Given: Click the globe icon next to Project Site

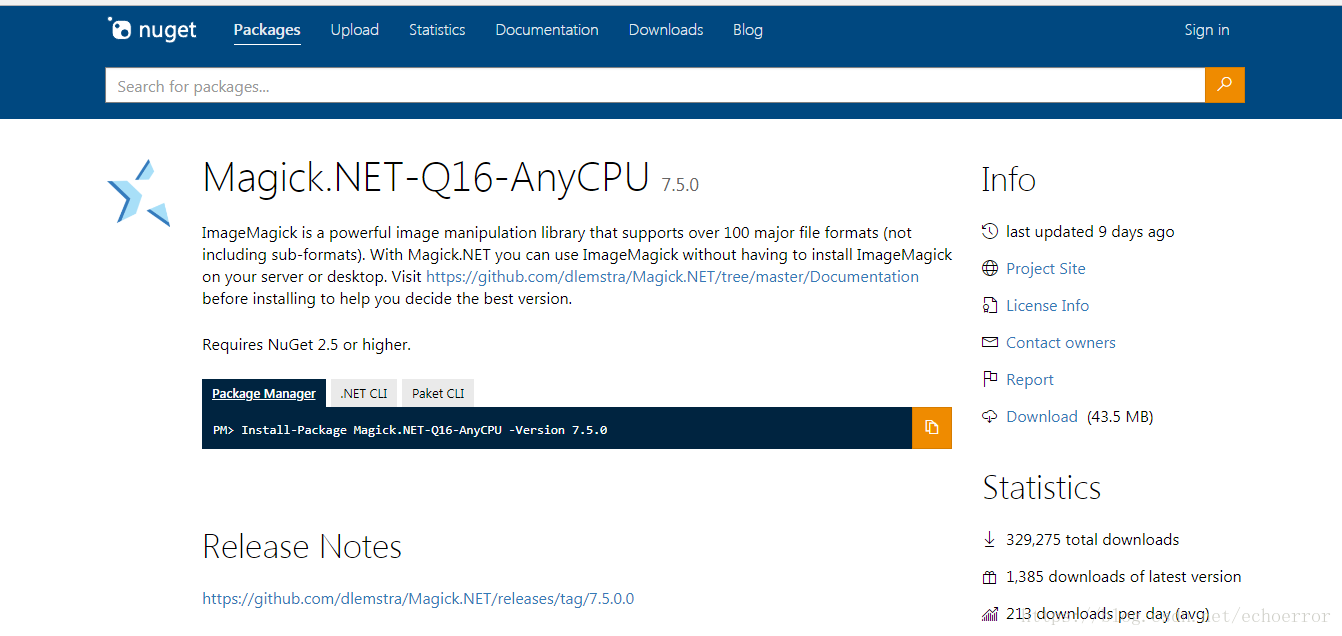Looking at the screenshot, I should tap(990, 268).
